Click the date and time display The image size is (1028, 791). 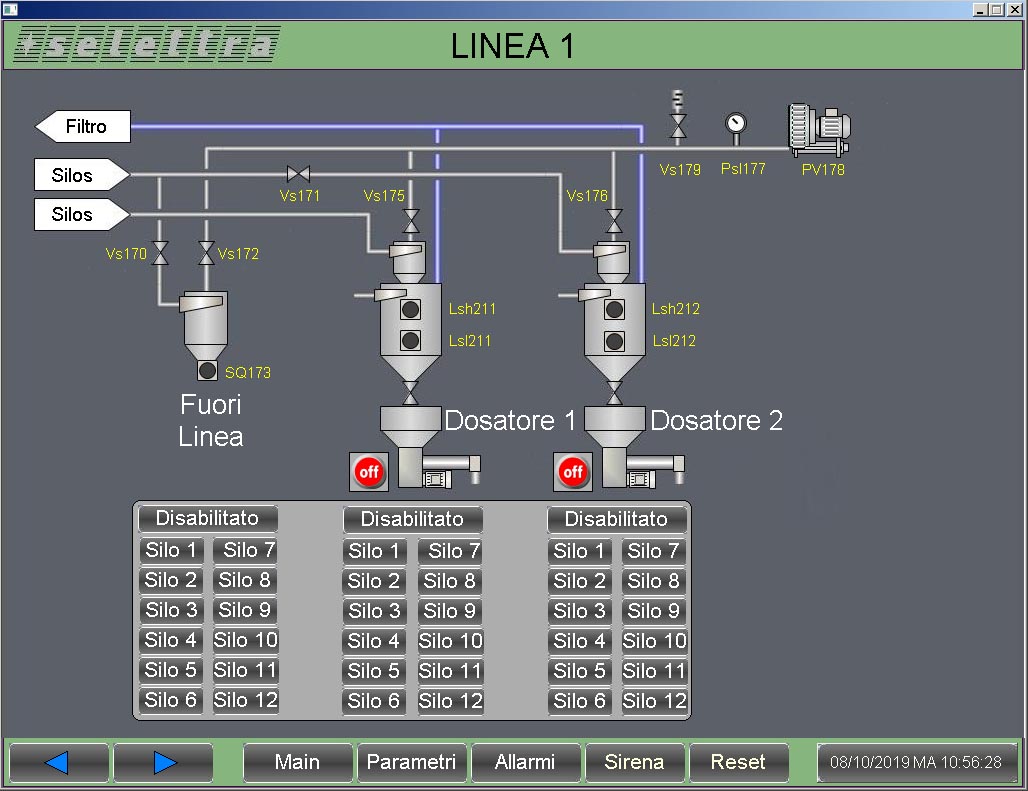click(x=917, y=762)
